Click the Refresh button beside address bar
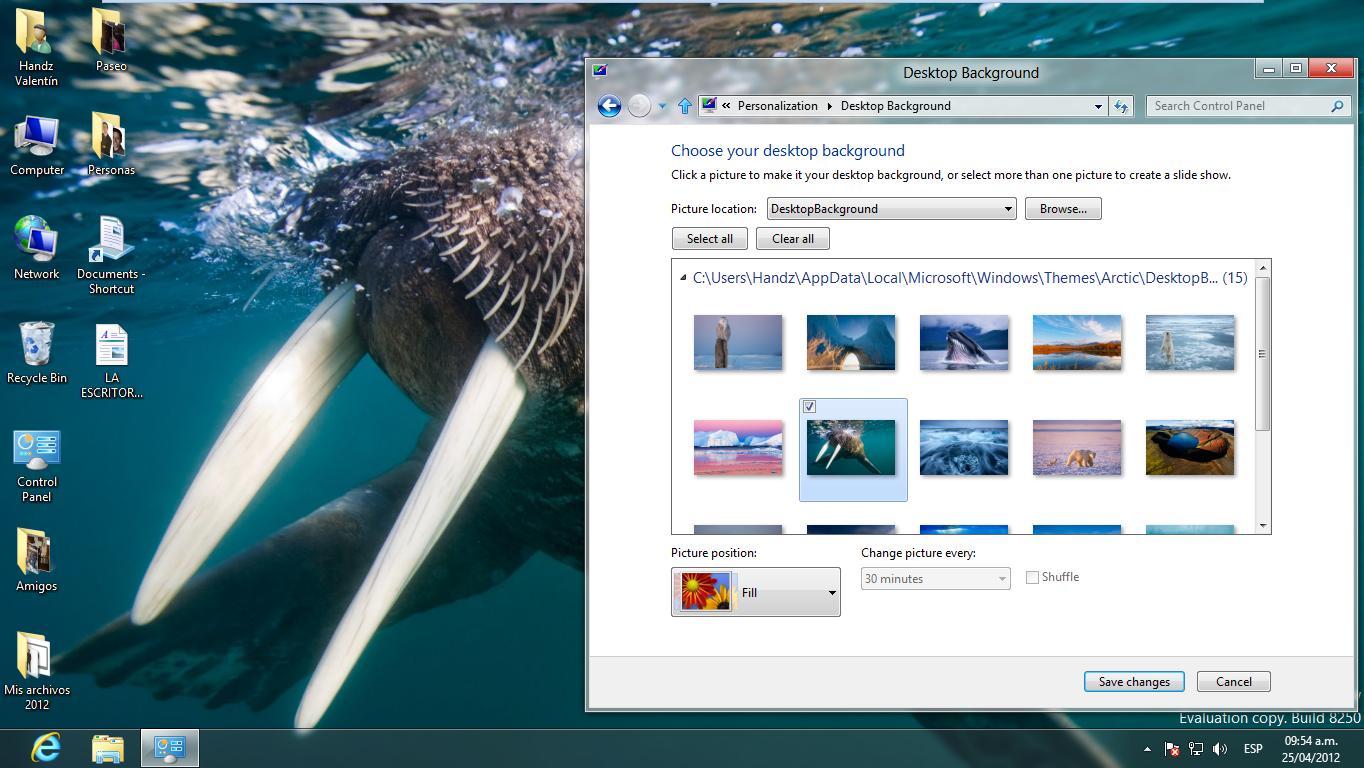The height and width of the screenshot is (768, 1364). [1121, 106]
